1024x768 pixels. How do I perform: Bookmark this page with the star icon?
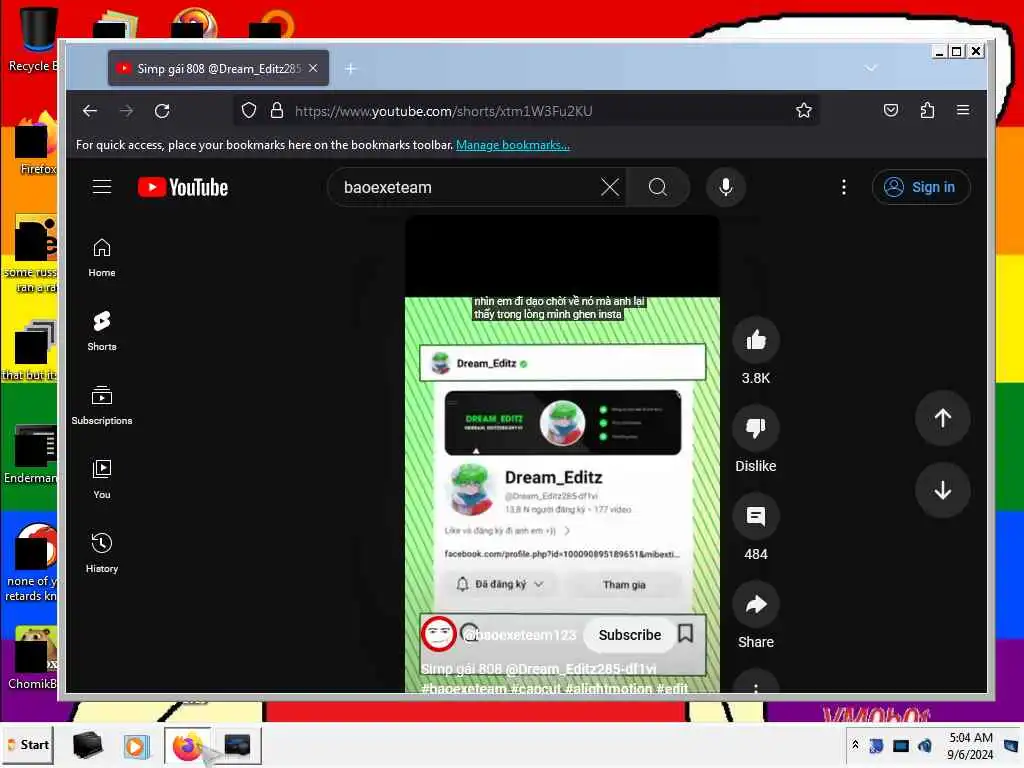[x=804, y=110]
